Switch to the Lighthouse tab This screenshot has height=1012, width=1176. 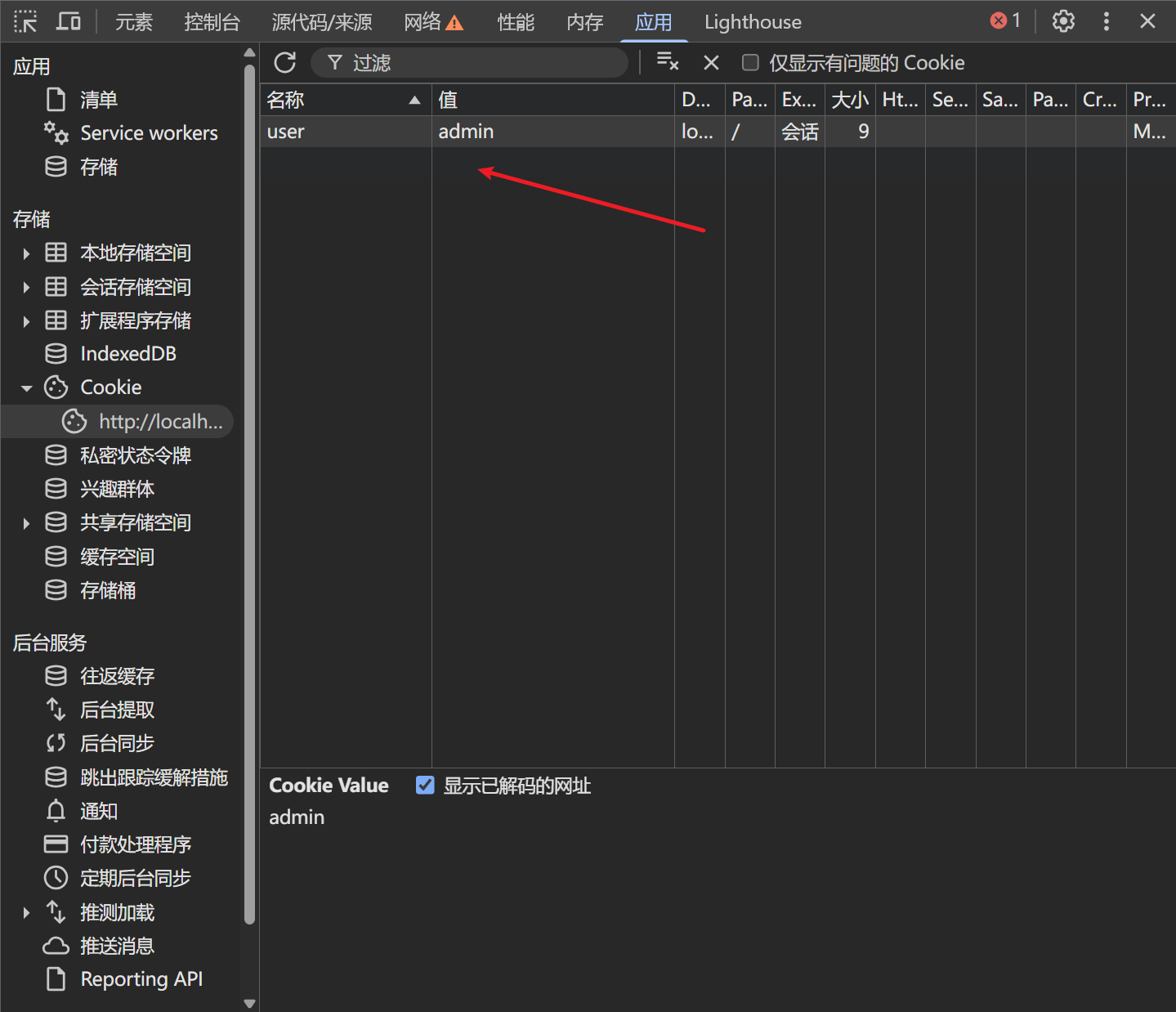pyautogui.click(x=753, y=22)
